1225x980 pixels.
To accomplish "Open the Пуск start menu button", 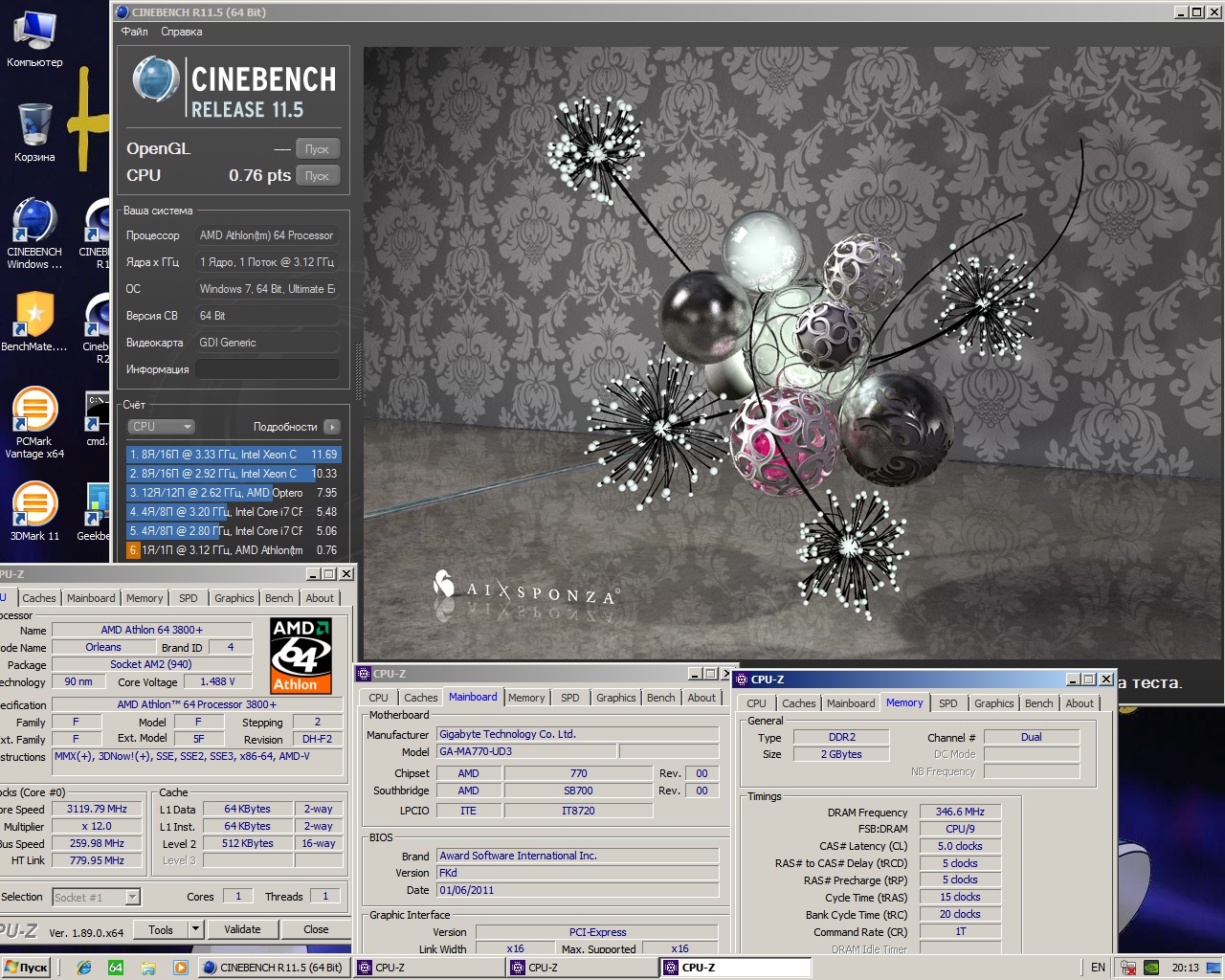I will [26, 968].
